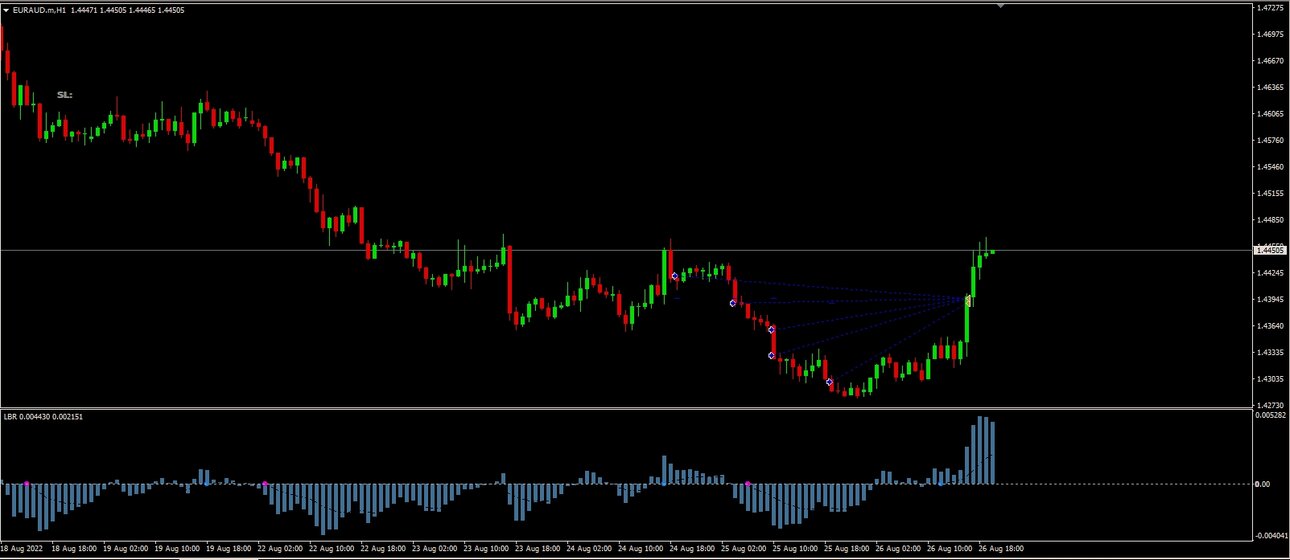Click the 23 Aug 02:00 time label
The height and width of the screenshot is (560, 1290).
[x=437, y=549]
